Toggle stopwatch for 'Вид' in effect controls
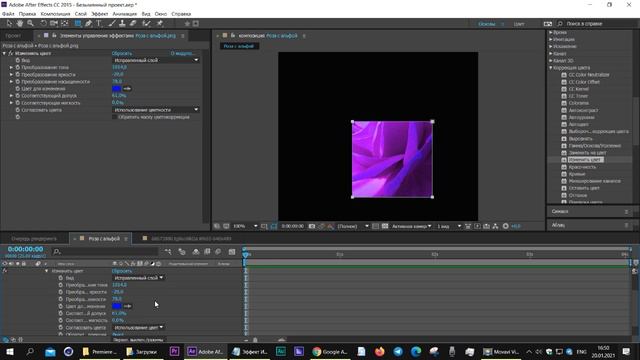 click(x=18, y=60)
